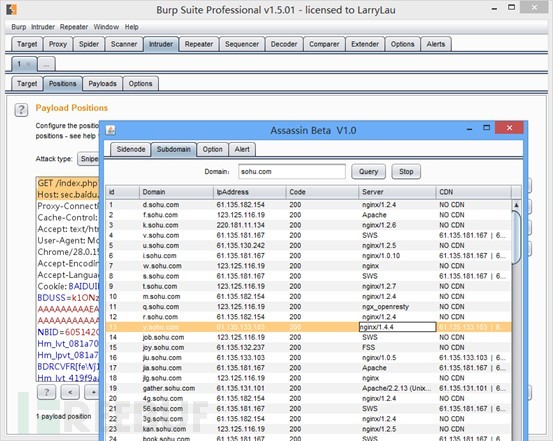Switch to the Proxy tab
This screenshot has width=553, height=441.
click(58, 44)
